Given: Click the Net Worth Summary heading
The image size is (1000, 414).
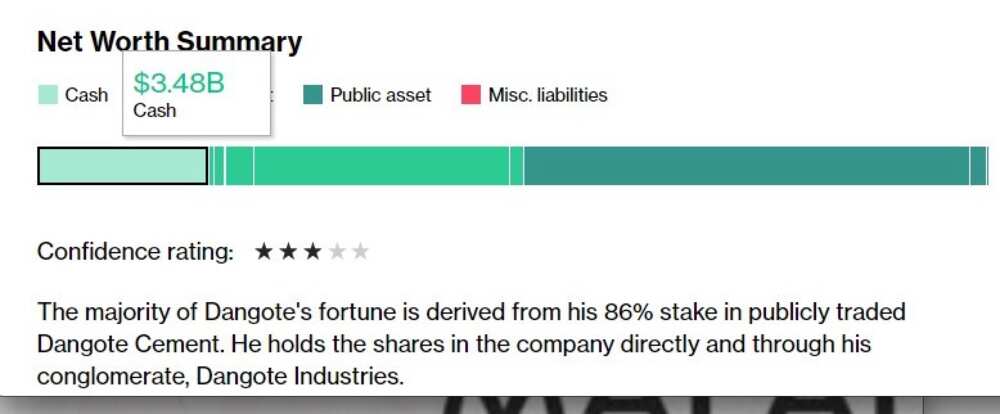Looking at the screenshot, I should (170, 42).
